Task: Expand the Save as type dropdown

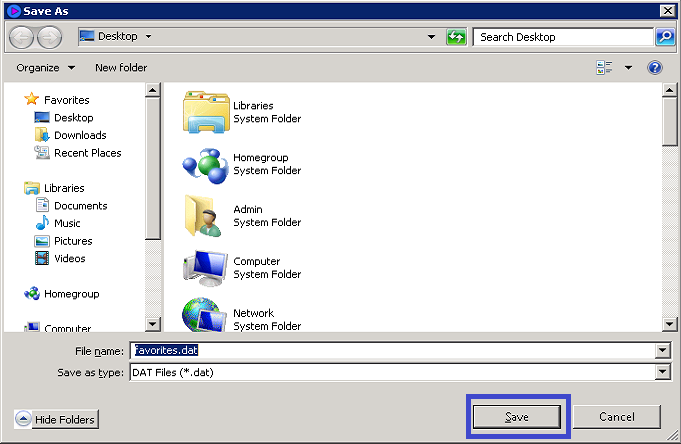Action: tap(662, 373)
